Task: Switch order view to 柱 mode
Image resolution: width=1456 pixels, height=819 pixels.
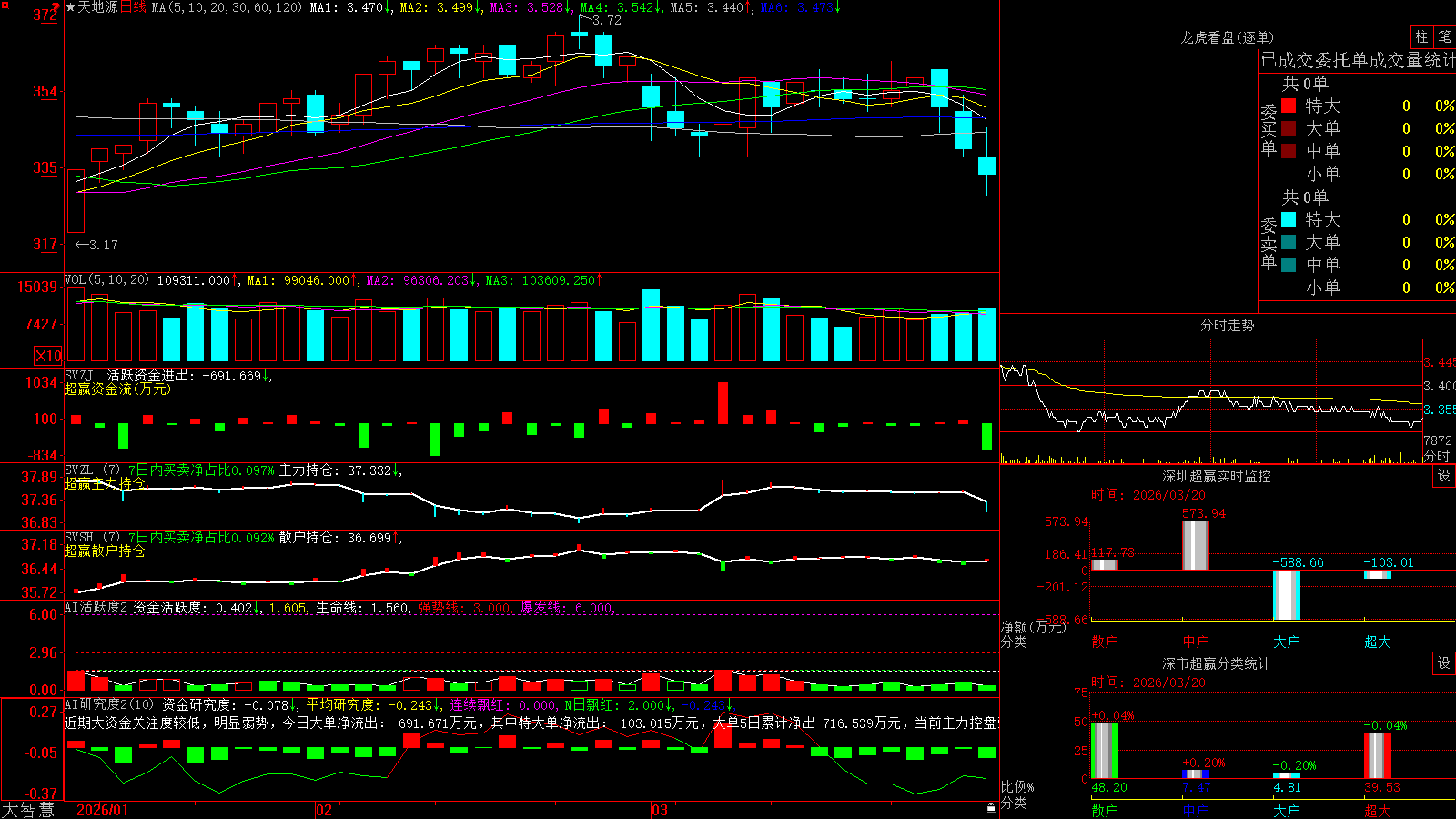Action: 1421,36
